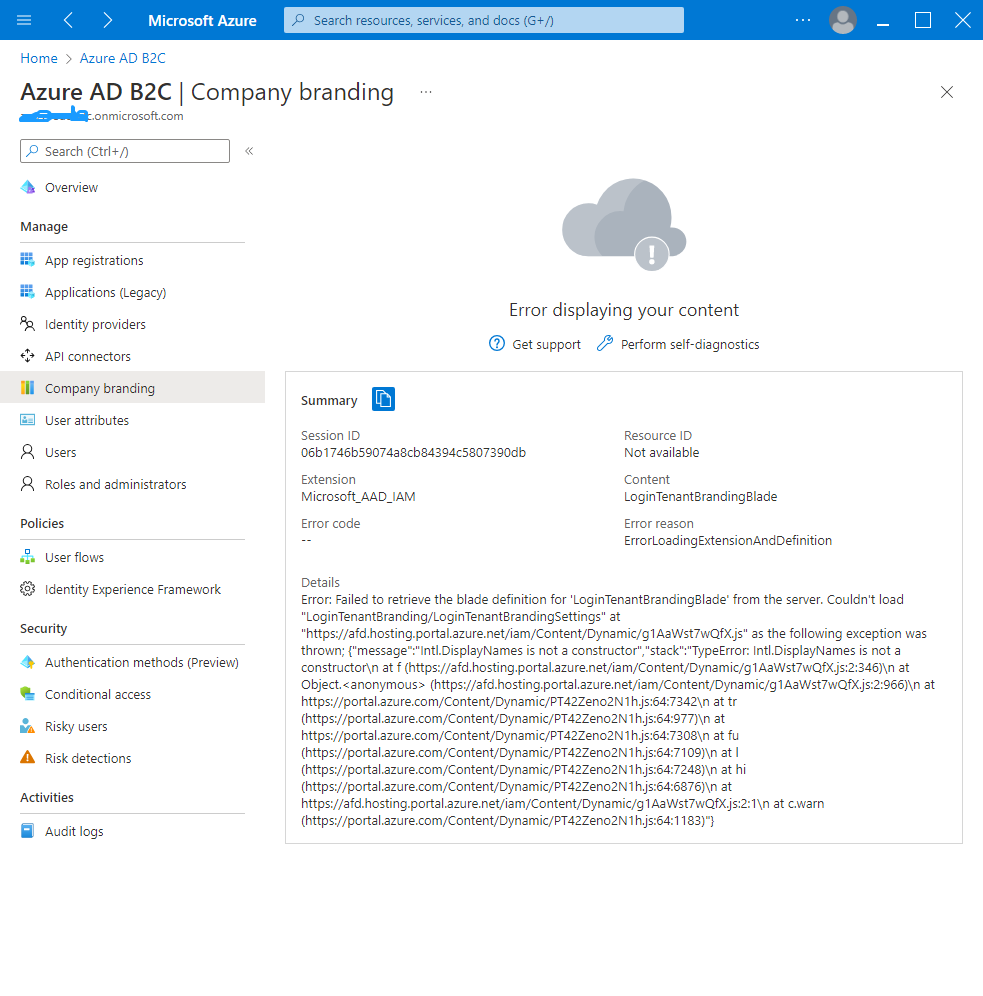Select the content value LoginTenantBrandingBlade
Viewport: 983px width, 996px height.
(700, 497)
